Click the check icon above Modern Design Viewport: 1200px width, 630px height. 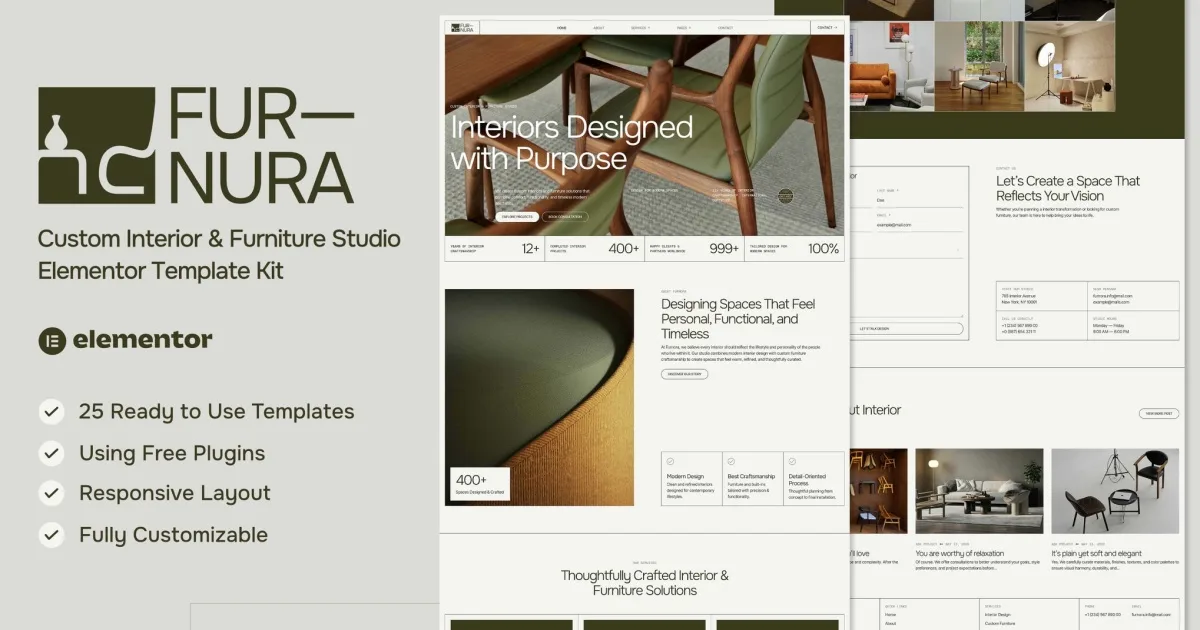[x=670, y=462]
